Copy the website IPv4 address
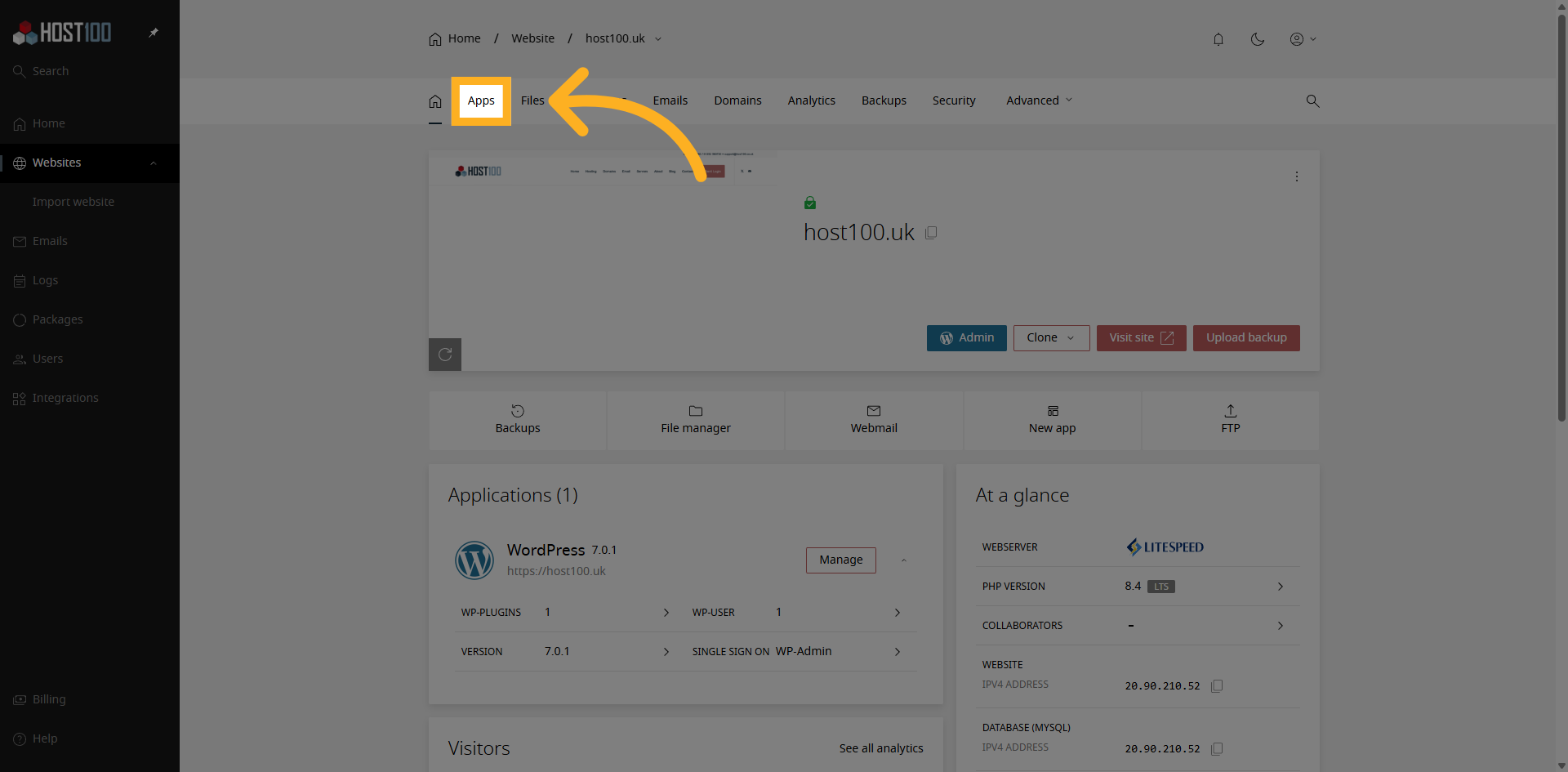1568x772 pixels. 1217,686
